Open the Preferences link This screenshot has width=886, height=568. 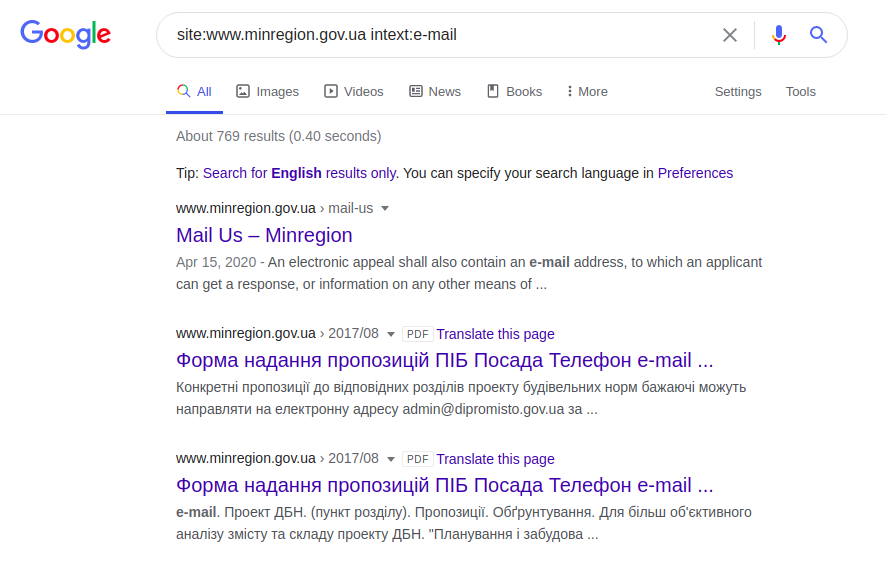[695, 173]
